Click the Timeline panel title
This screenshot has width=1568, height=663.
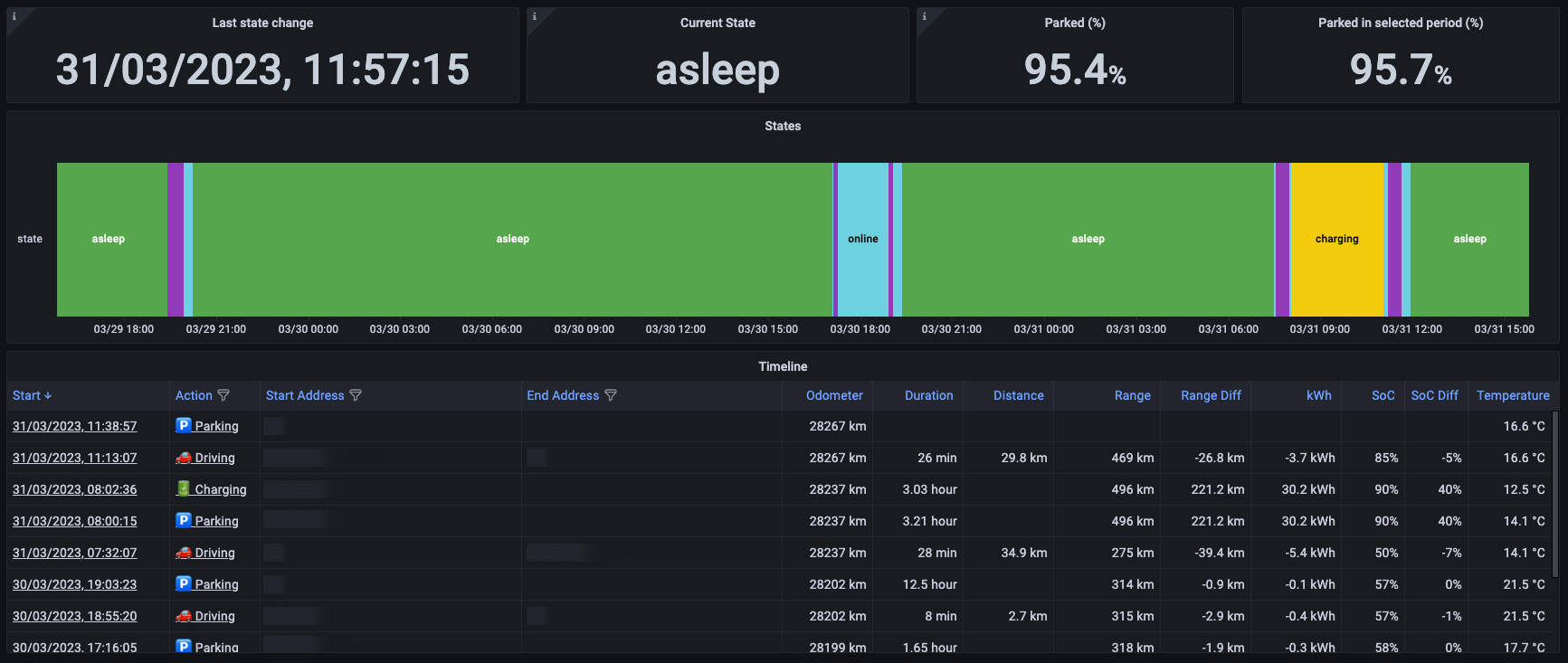point(783,366)
